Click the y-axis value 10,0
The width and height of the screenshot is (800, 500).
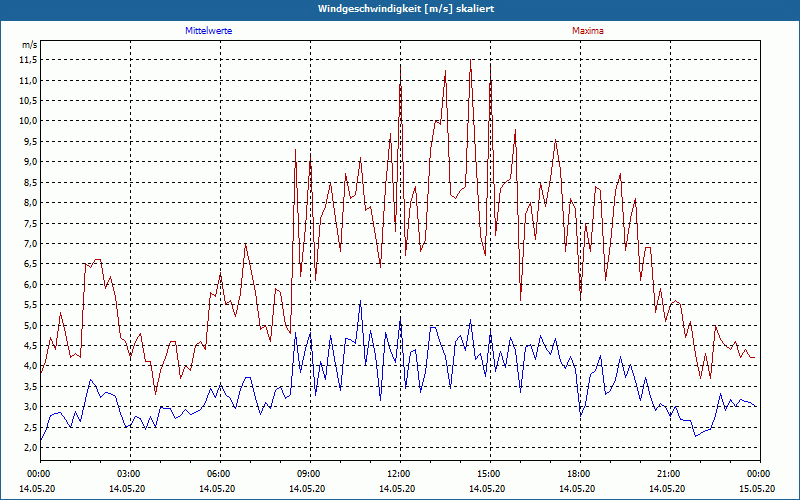pos(29,121)
